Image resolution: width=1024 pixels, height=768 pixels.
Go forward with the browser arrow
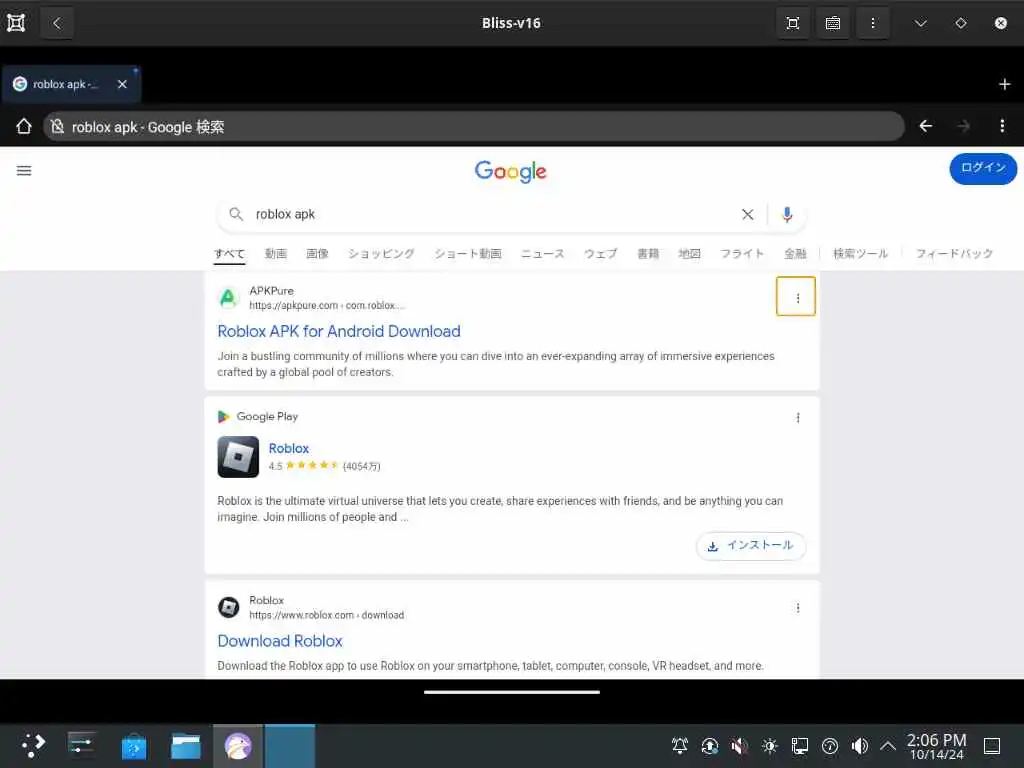coord(963,126)
